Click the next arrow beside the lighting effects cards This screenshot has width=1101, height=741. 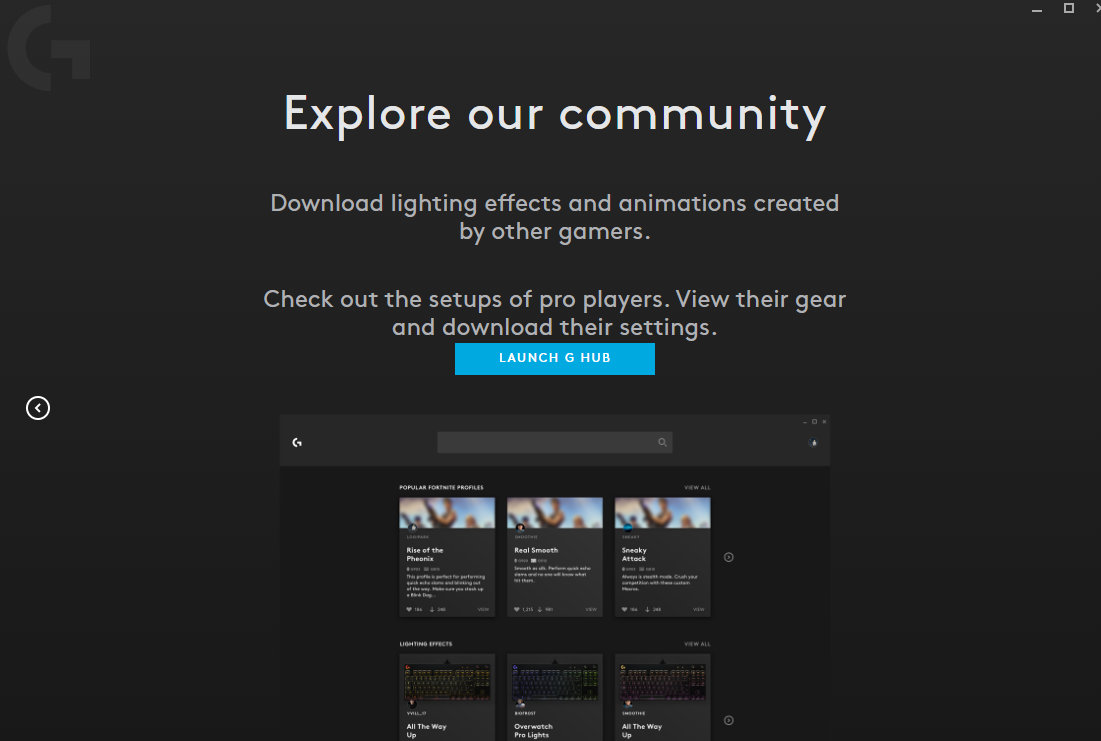pos(729,720)
